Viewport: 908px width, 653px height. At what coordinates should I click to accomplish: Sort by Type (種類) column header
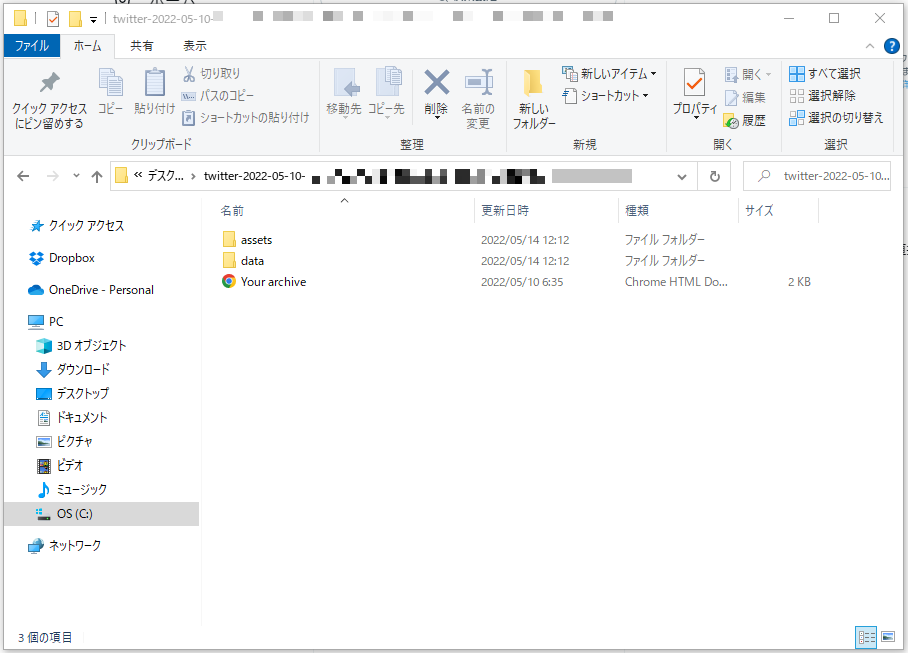(x=678, y=211)
